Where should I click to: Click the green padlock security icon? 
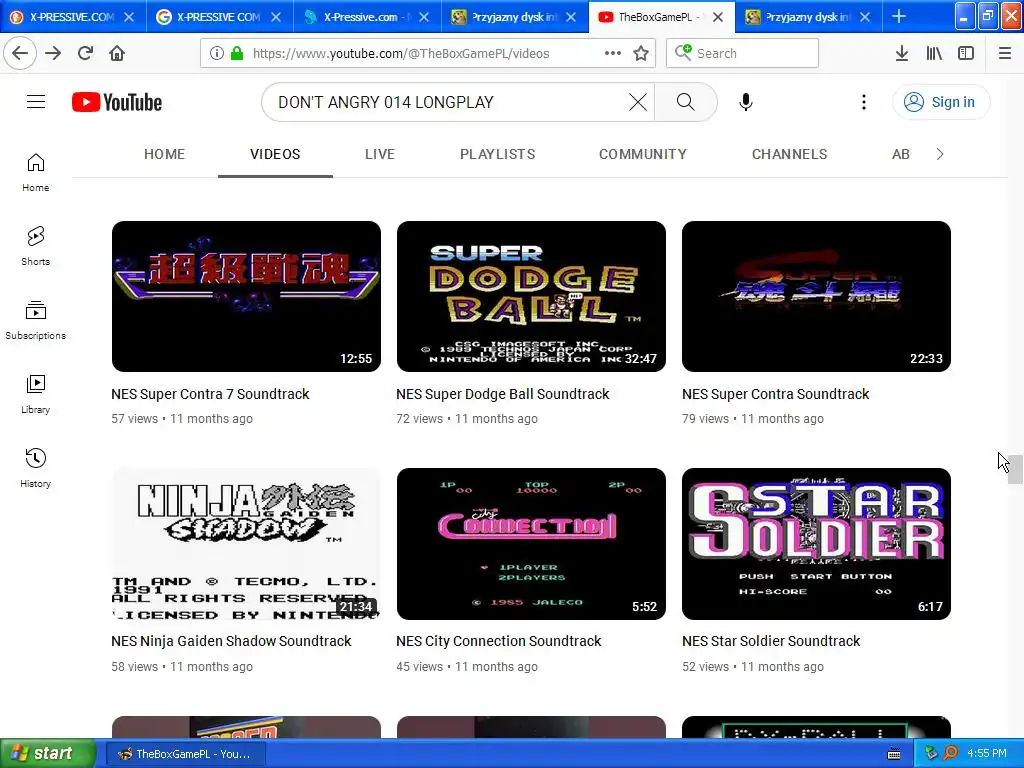(237, 54)
